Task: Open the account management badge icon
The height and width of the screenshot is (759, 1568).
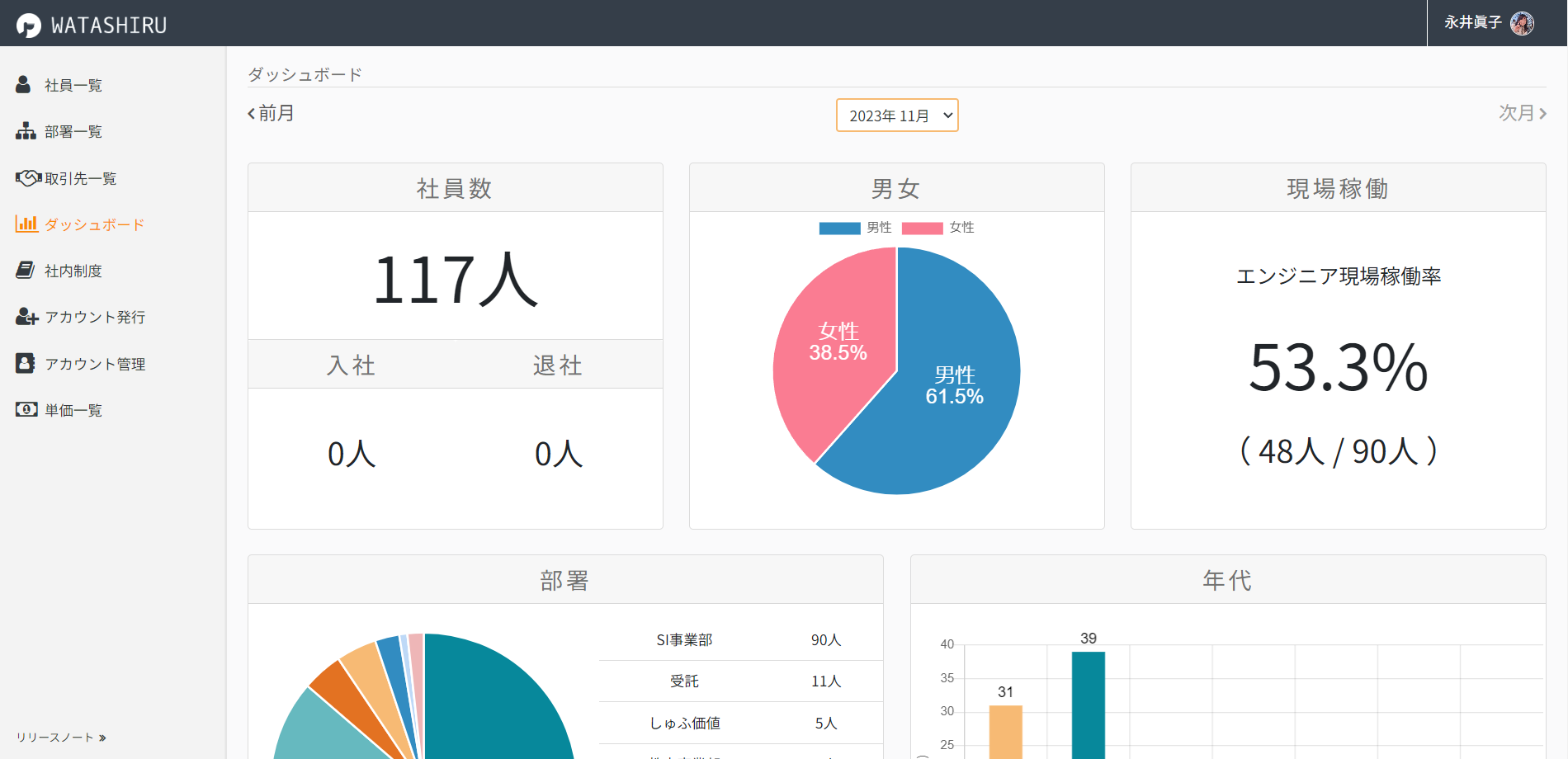Action: tap(25, 363)
